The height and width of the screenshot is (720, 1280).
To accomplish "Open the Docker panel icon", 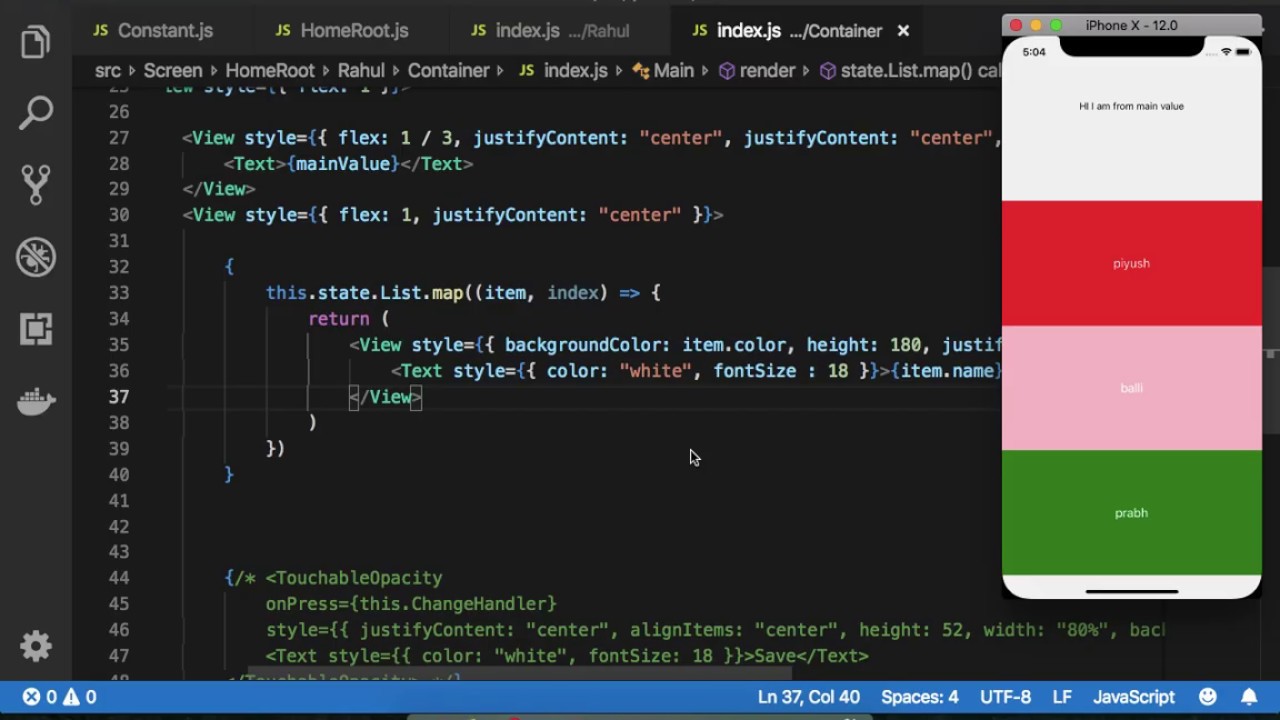I will coord(36,401).
